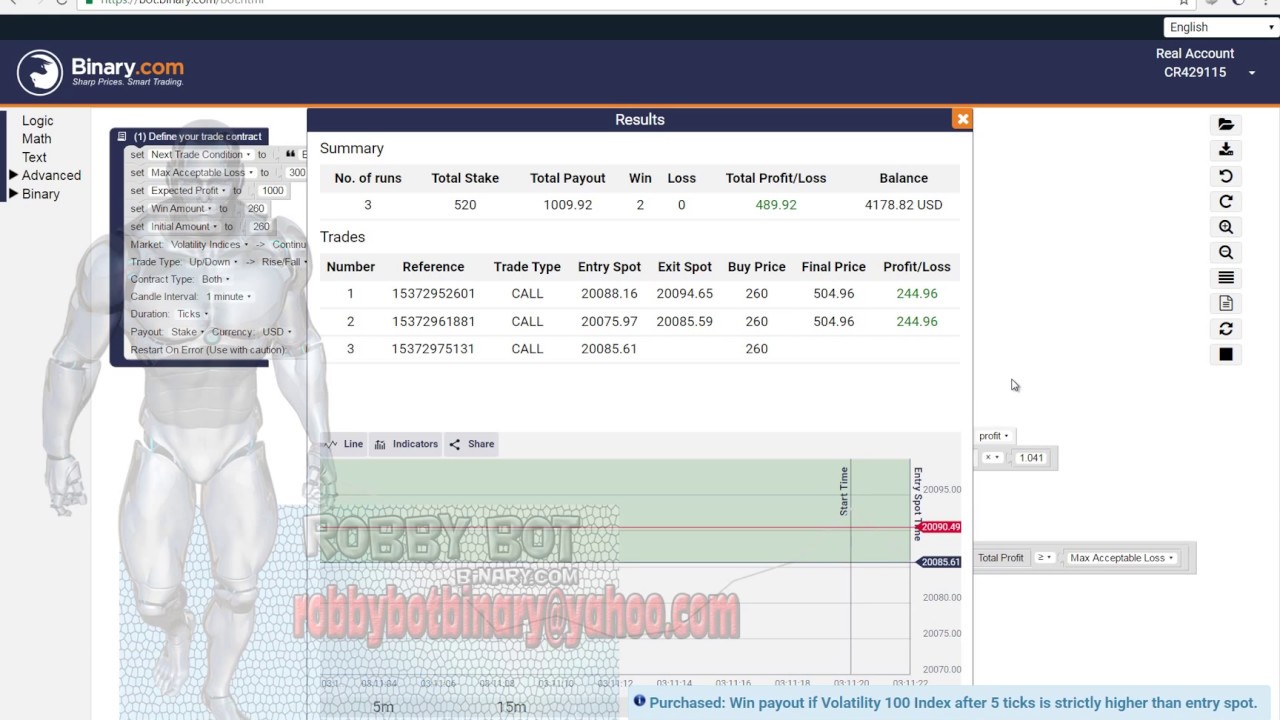The image size is (1280, 720).
Task: Open the profit variable dropdown block
Action: (994, 436)
